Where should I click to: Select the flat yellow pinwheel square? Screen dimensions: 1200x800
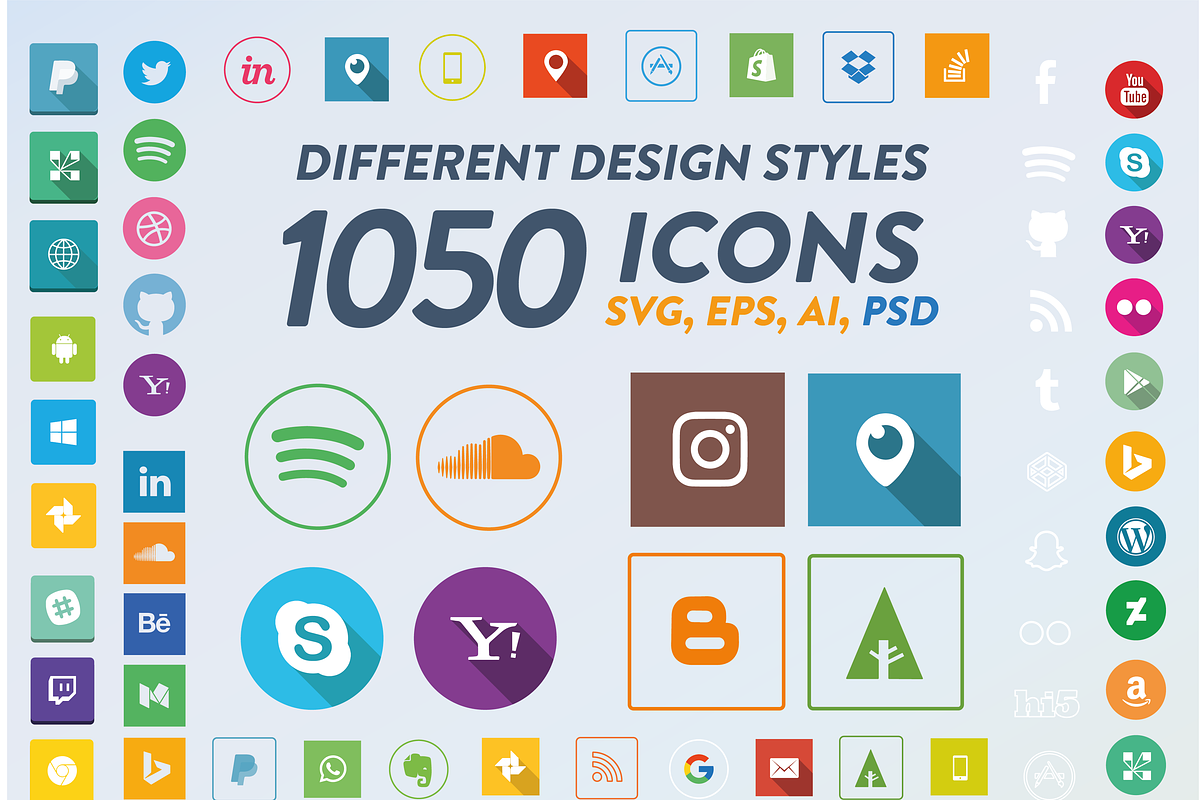[510, 768]
